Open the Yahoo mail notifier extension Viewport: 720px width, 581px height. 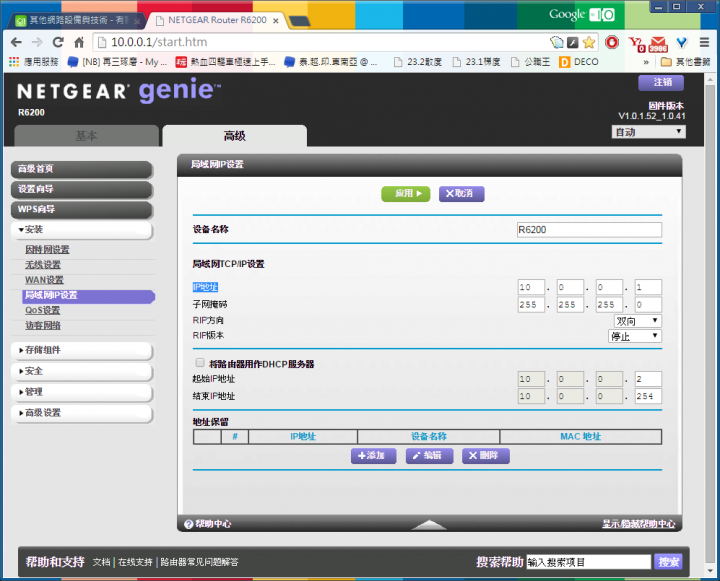[x=637, y=44]
